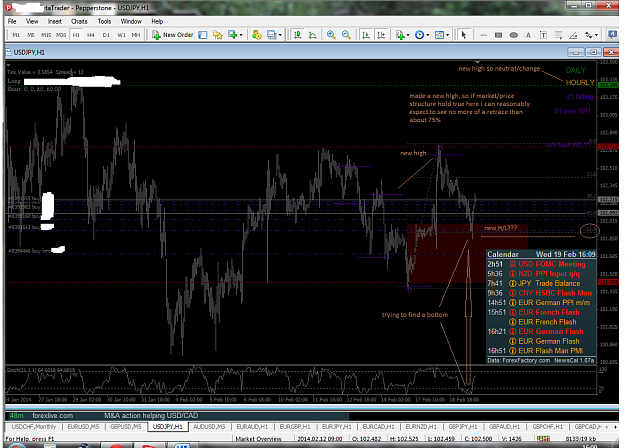The image size is (625, 448).
Task: Expand the profiles dropdown arrow
Action: click(x=280, y=35)
